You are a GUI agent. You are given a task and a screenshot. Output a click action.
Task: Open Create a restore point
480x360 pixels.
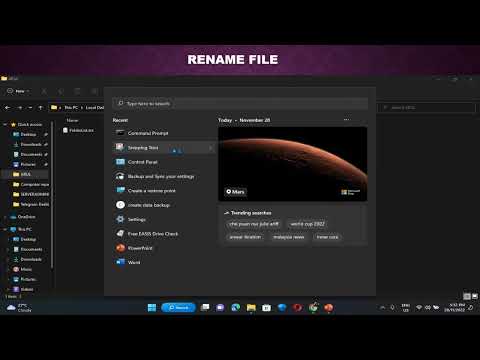[x=163, y=190]
